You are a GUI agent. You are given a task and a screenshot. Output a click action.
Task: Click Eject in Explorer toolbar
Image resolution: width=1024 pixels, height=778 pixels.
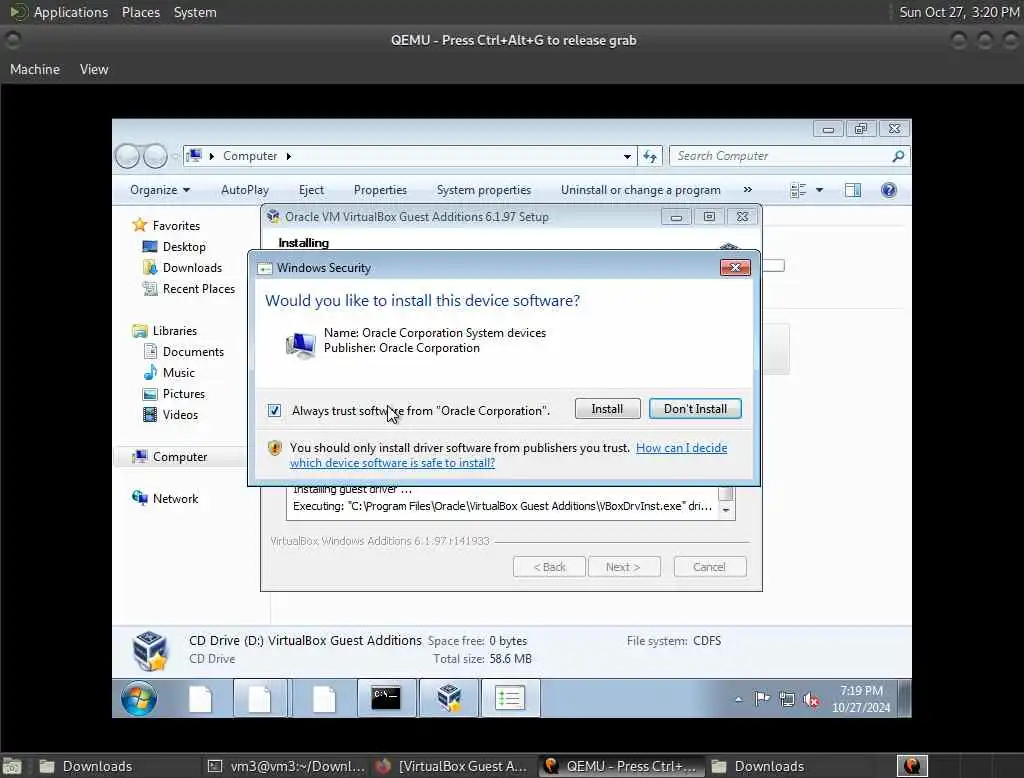[311, 190]
